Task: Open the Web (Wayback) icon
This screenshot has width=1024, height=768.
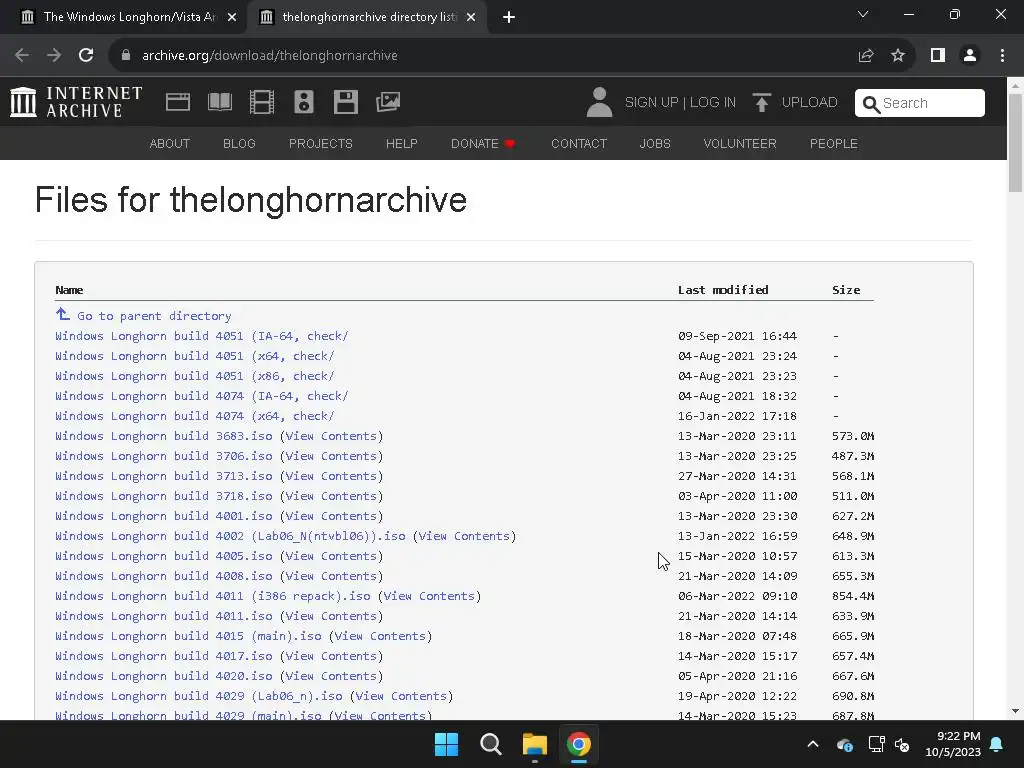Action: click(178, 102)
